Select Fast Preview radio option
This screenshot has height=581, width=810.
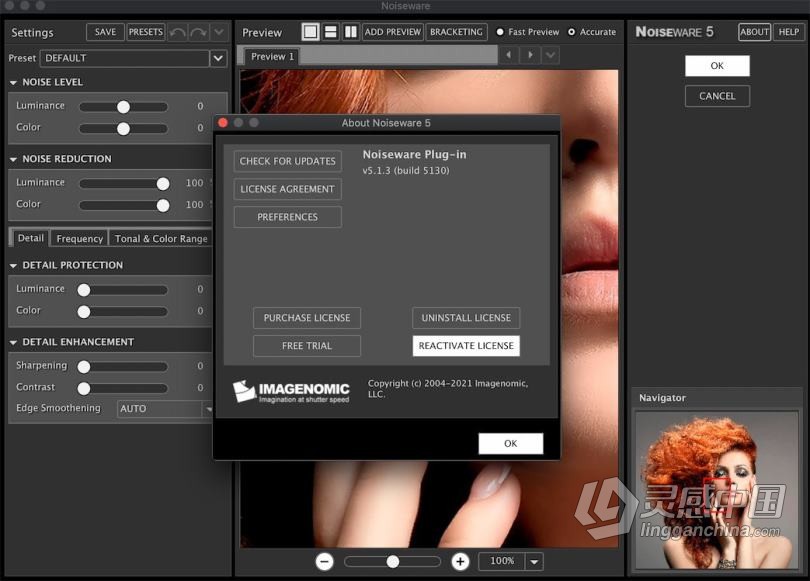(x=500, y=32)
